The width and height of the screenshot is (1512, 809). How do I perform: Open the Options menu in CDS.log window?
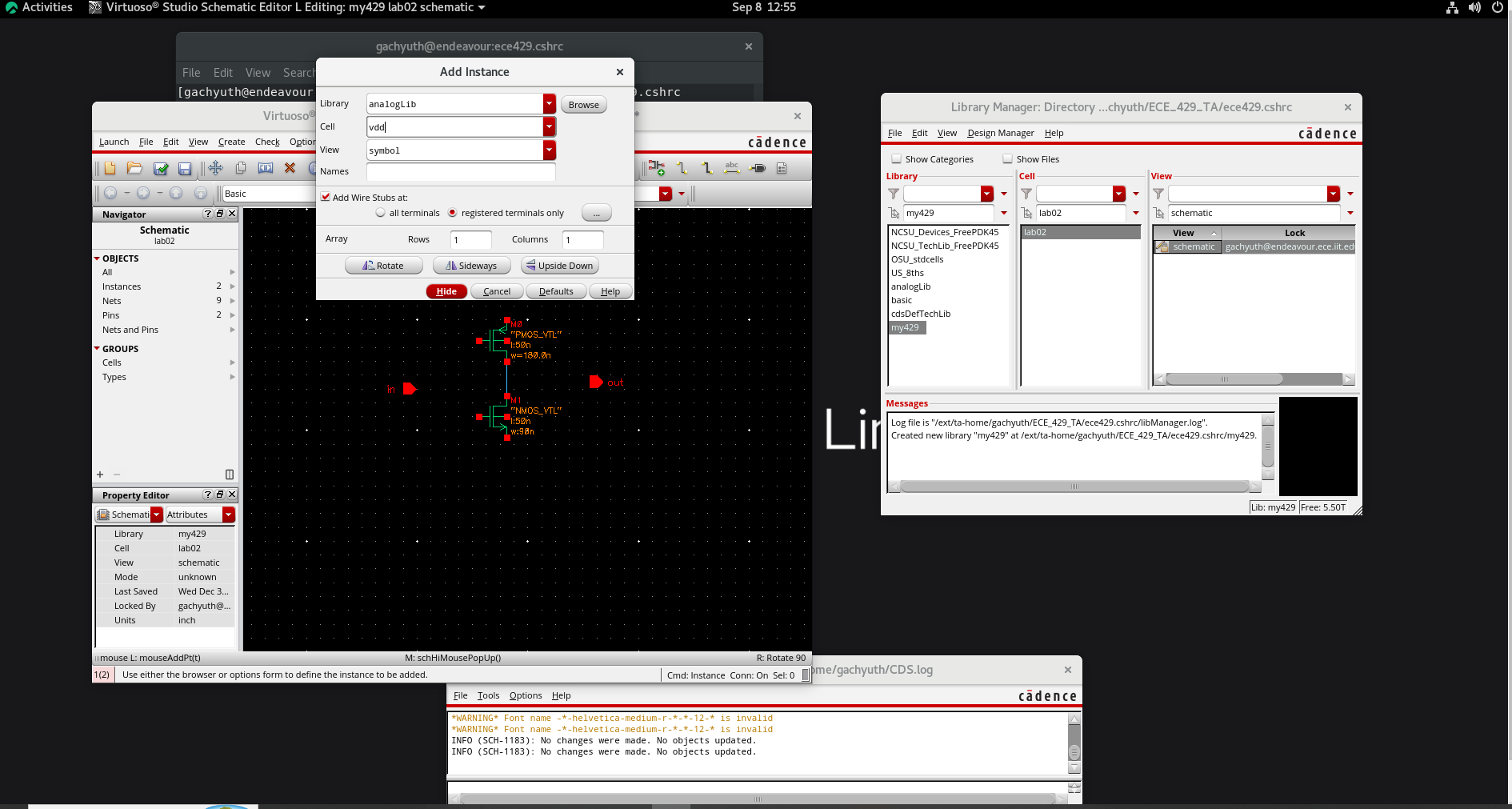coord(526,695)
